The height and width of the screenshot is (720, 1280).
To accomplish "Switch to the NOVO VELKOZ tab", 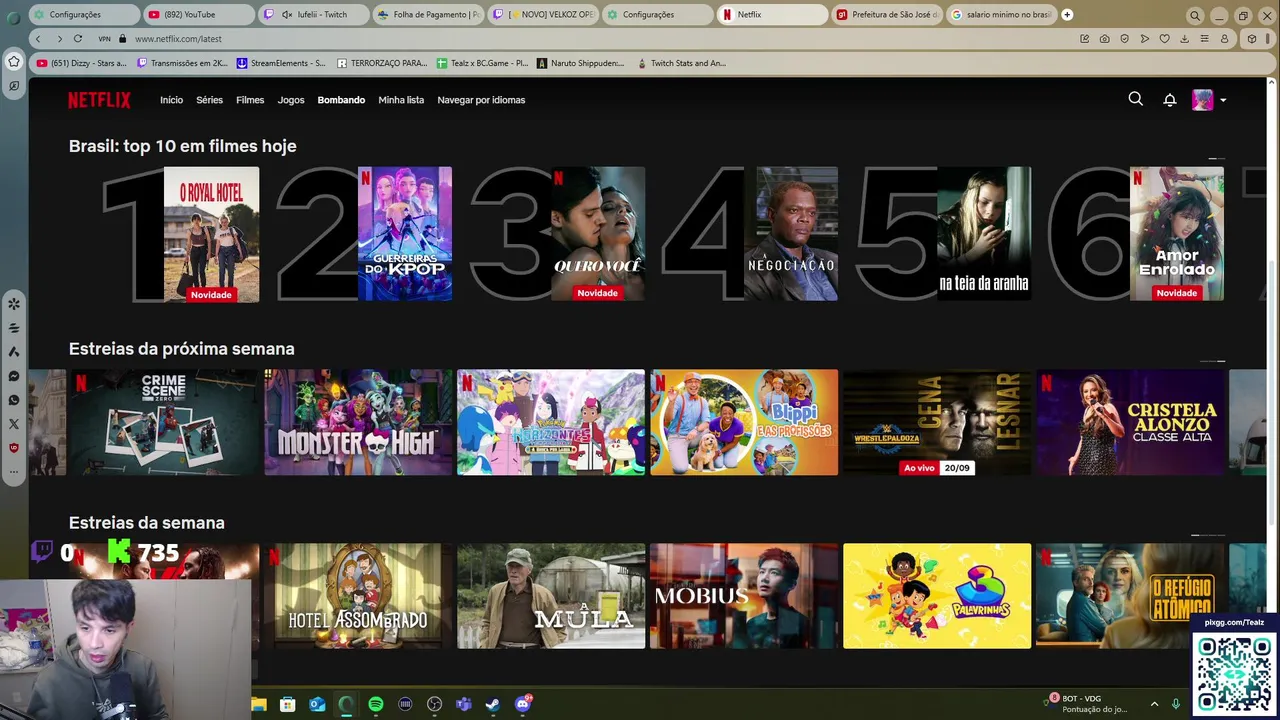I will [x=544, y=14].
